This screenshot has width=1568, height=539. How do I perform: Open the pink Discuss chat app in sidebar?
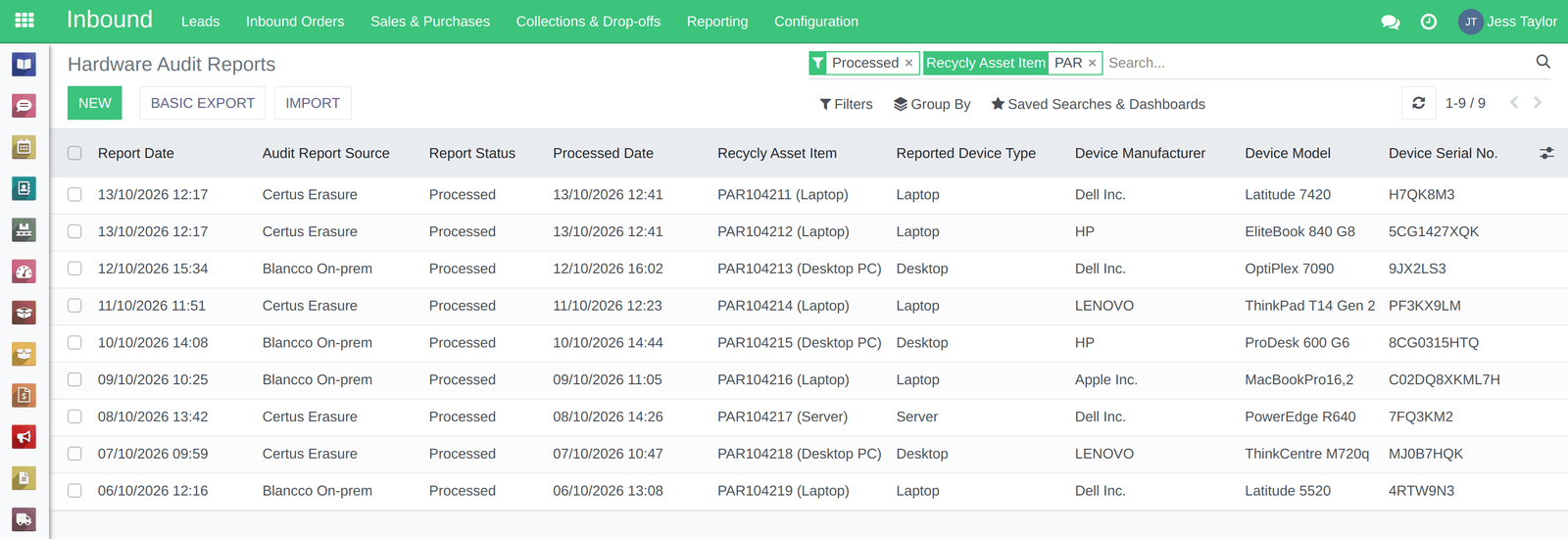click(x=24, y=106)
